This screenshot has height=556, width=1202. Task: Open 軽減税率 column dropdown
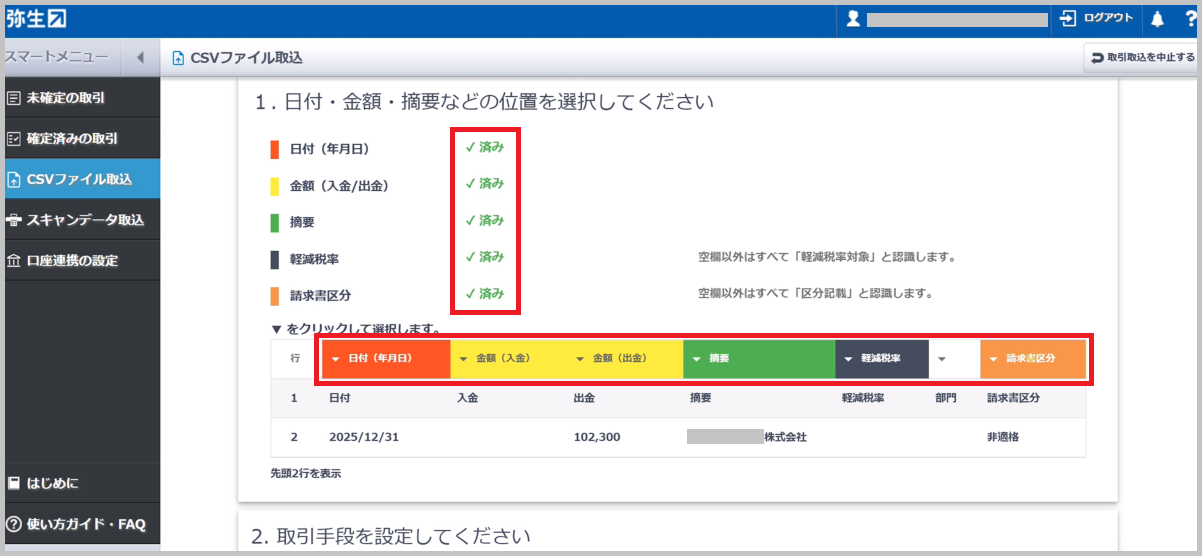click(x=882, y=358)
